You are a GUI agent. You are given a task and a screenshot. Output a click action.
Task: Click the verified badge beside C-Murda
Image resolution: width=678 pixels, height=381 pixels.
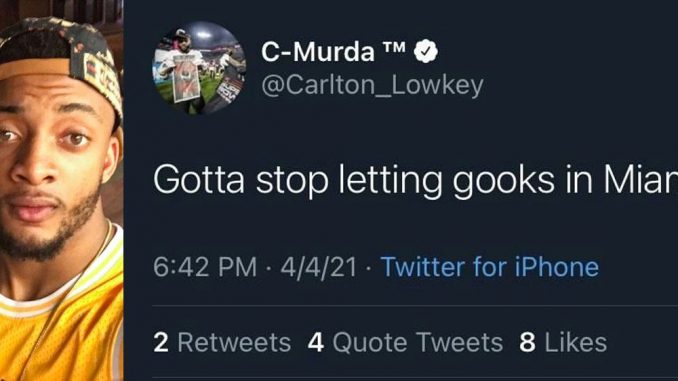pyautogui.click(x=426, y=51)
